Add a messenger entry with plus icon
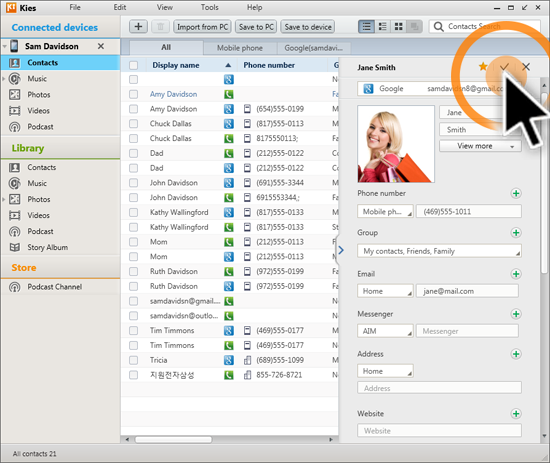The height and width of the screenshot is (463, 550). (516, 314)
